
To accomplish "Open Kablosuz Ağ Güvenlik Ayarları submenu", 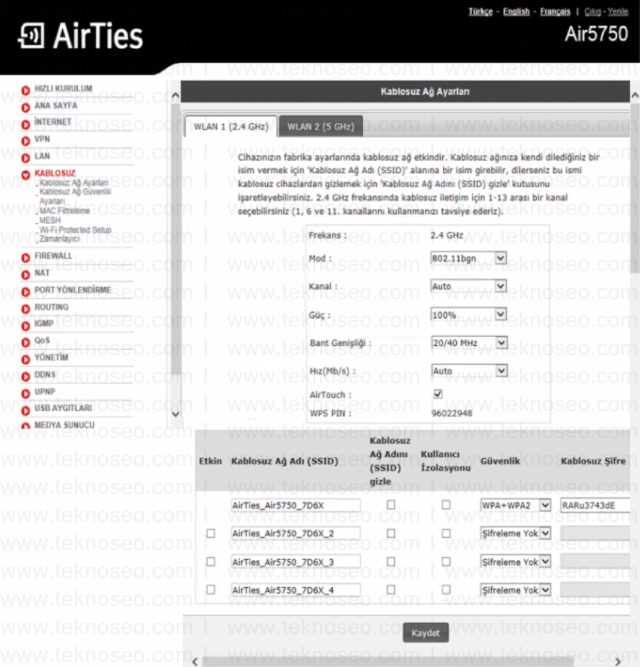I will coord(75,196).
